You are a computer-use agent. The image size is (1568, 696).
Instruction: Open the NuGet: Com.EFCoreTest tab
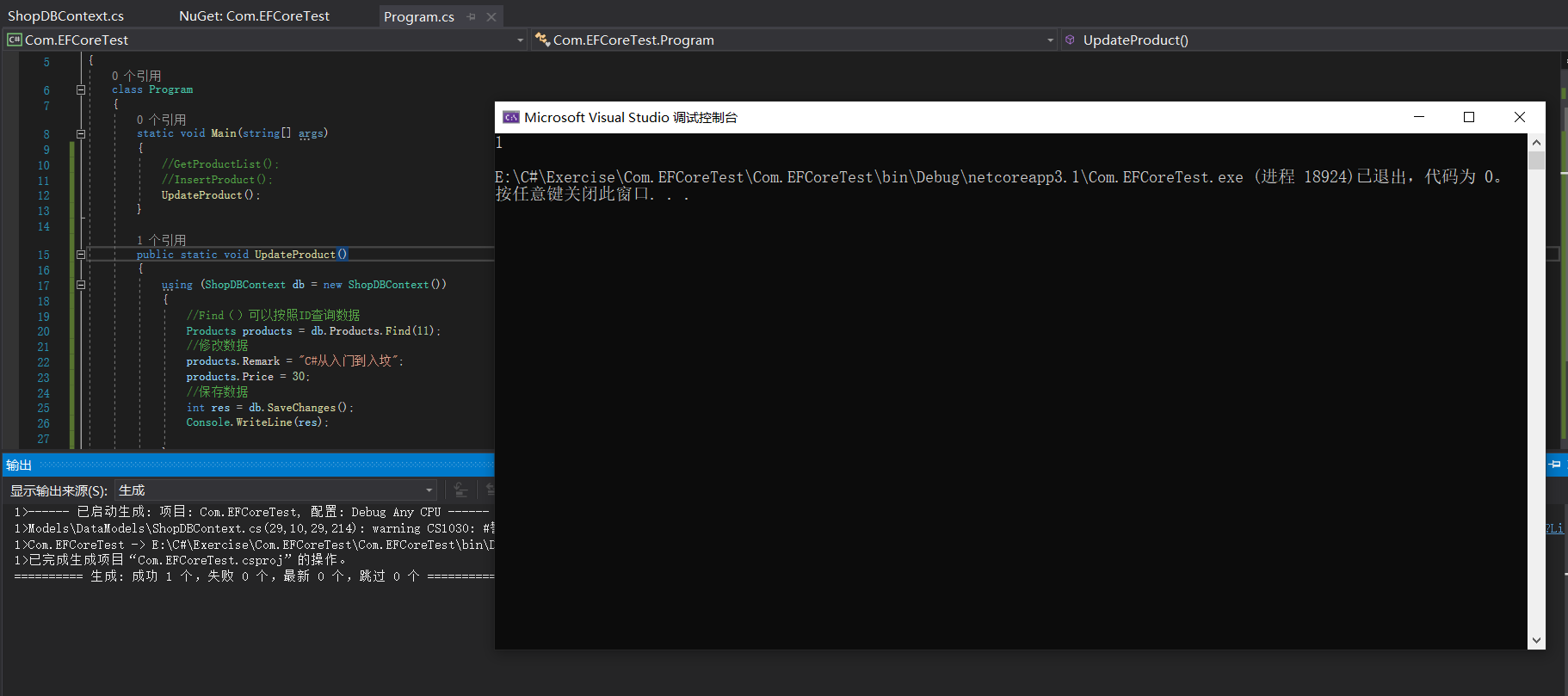coord(254,16)
